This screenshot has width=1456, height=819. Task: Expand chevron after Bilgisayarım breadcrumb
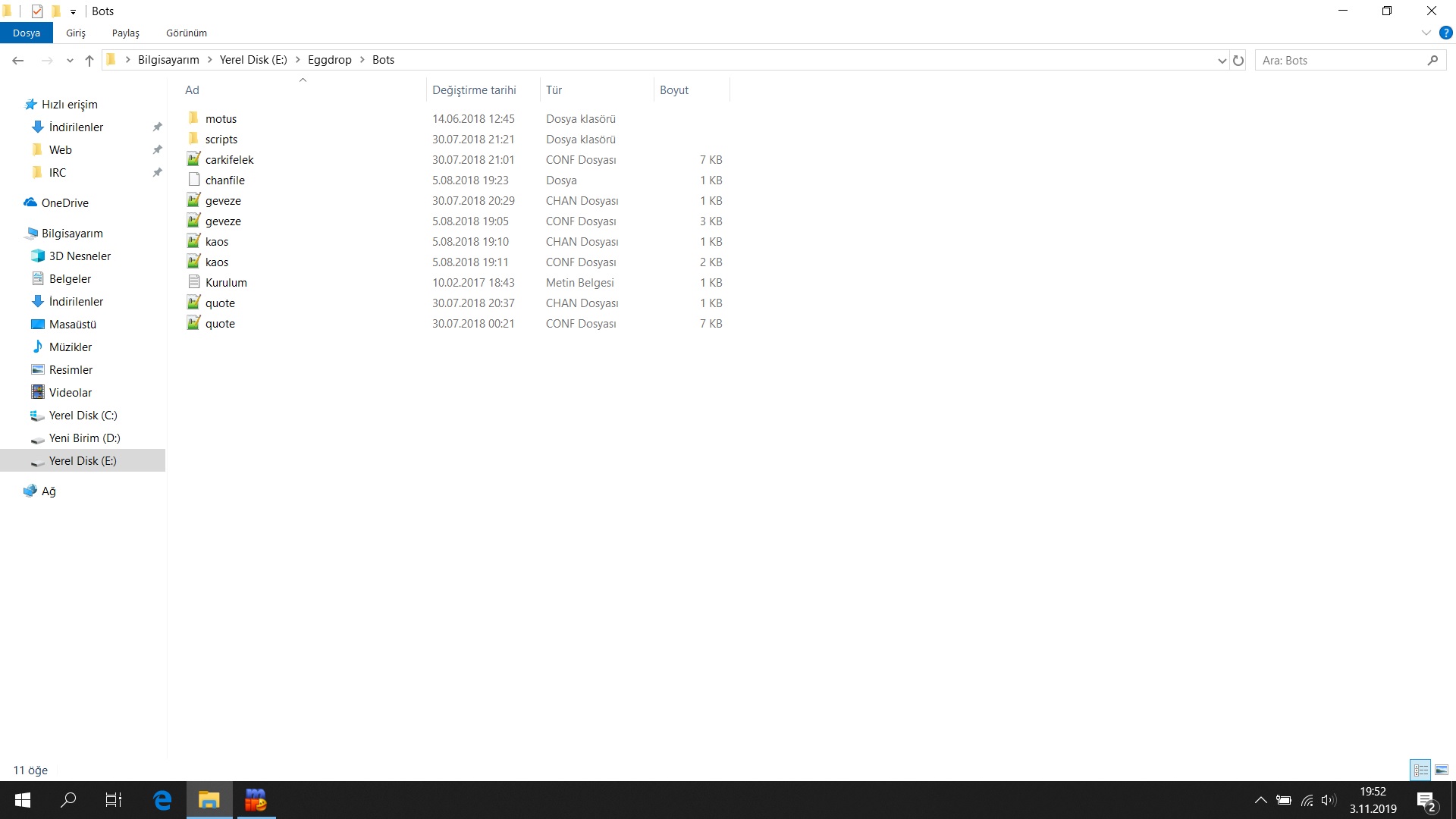point(210,60)
